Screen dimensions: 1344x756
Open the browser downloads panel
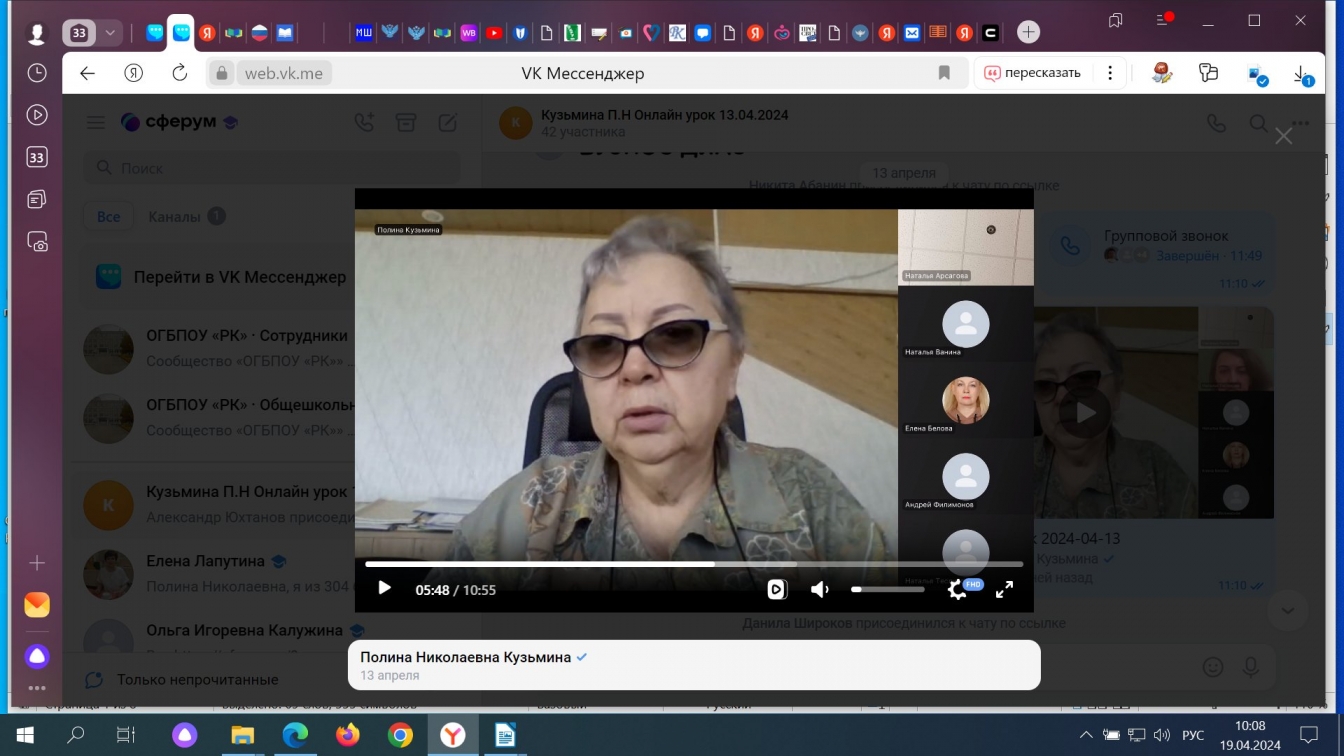[1303, 74]
